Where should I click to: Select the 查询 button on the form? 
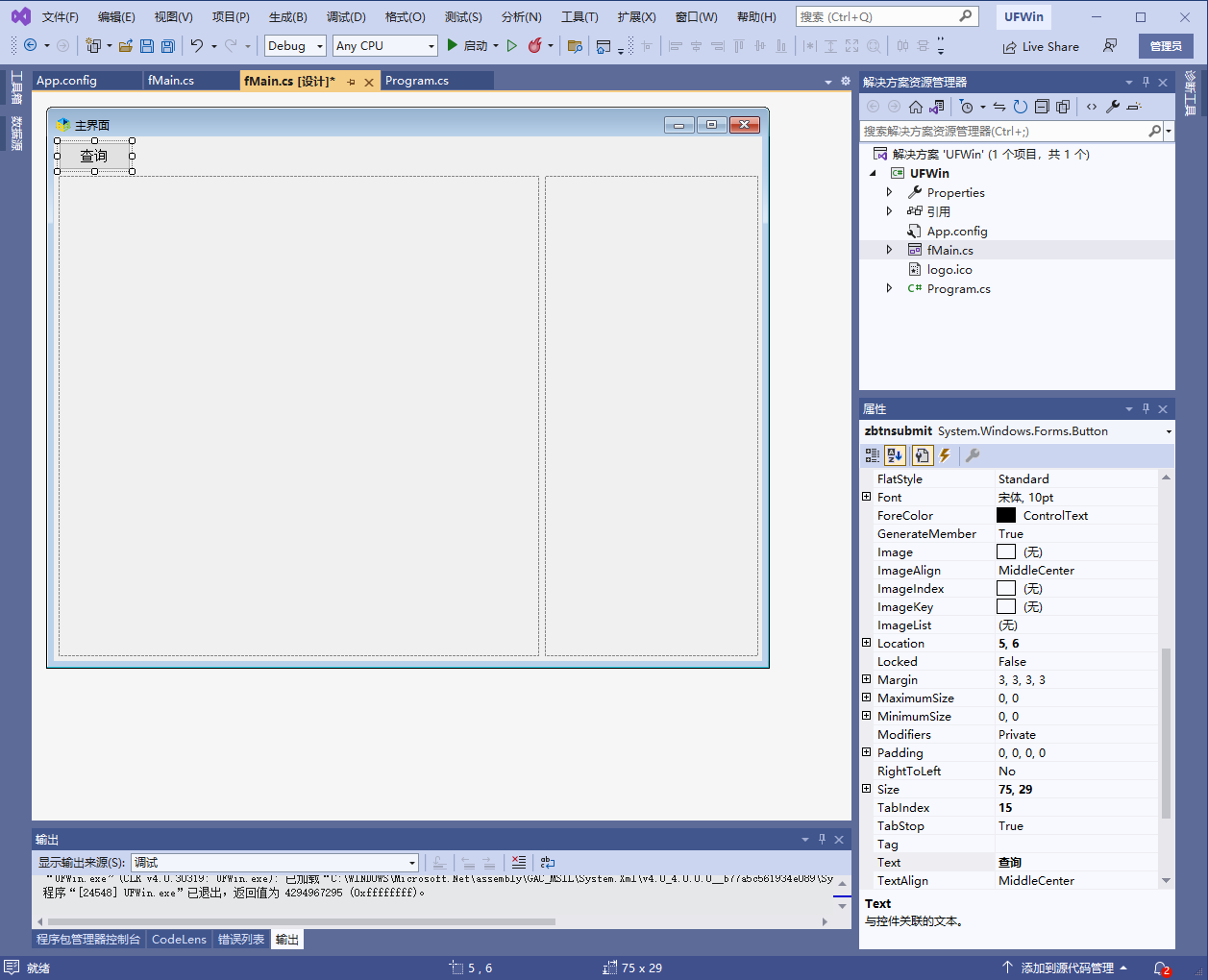coord(94,156)
